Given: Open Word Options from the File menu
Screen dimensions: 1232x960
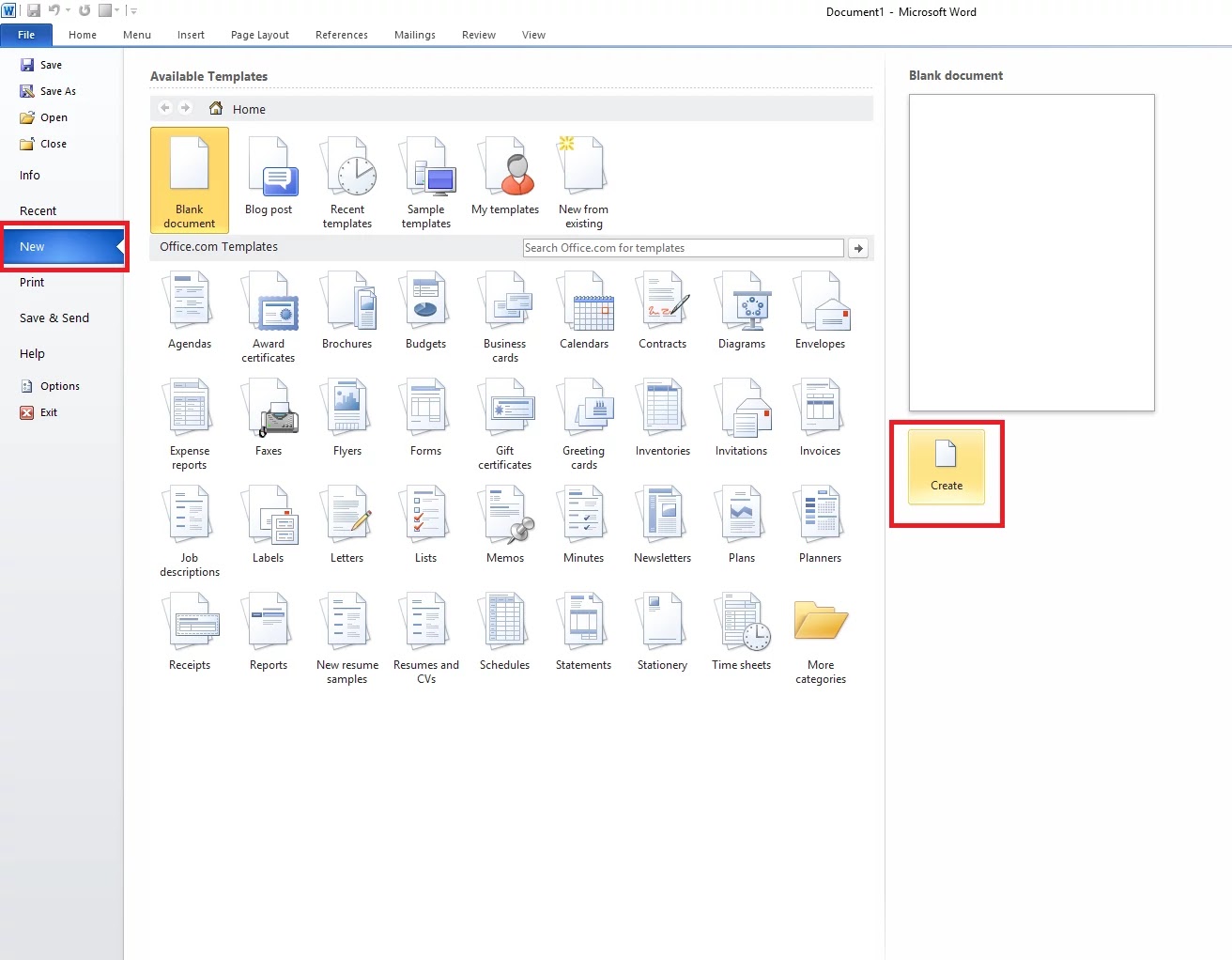Looking at the screenshot, I should tap(50, 386).
